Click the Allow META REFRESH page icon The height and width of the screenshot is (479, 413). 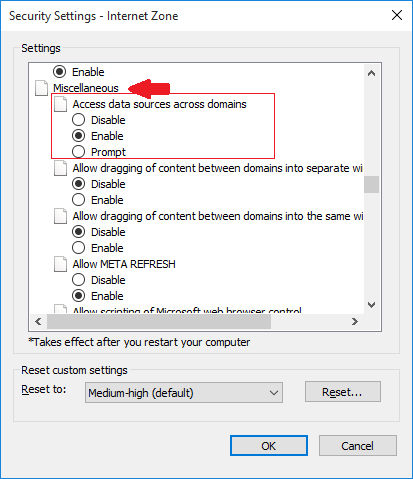[x=61, y=264]
